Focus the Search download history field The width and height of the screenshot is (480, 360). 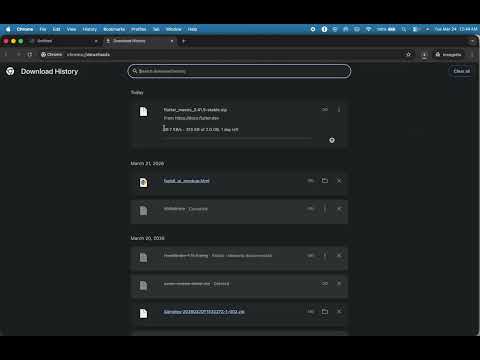[239, 71]
